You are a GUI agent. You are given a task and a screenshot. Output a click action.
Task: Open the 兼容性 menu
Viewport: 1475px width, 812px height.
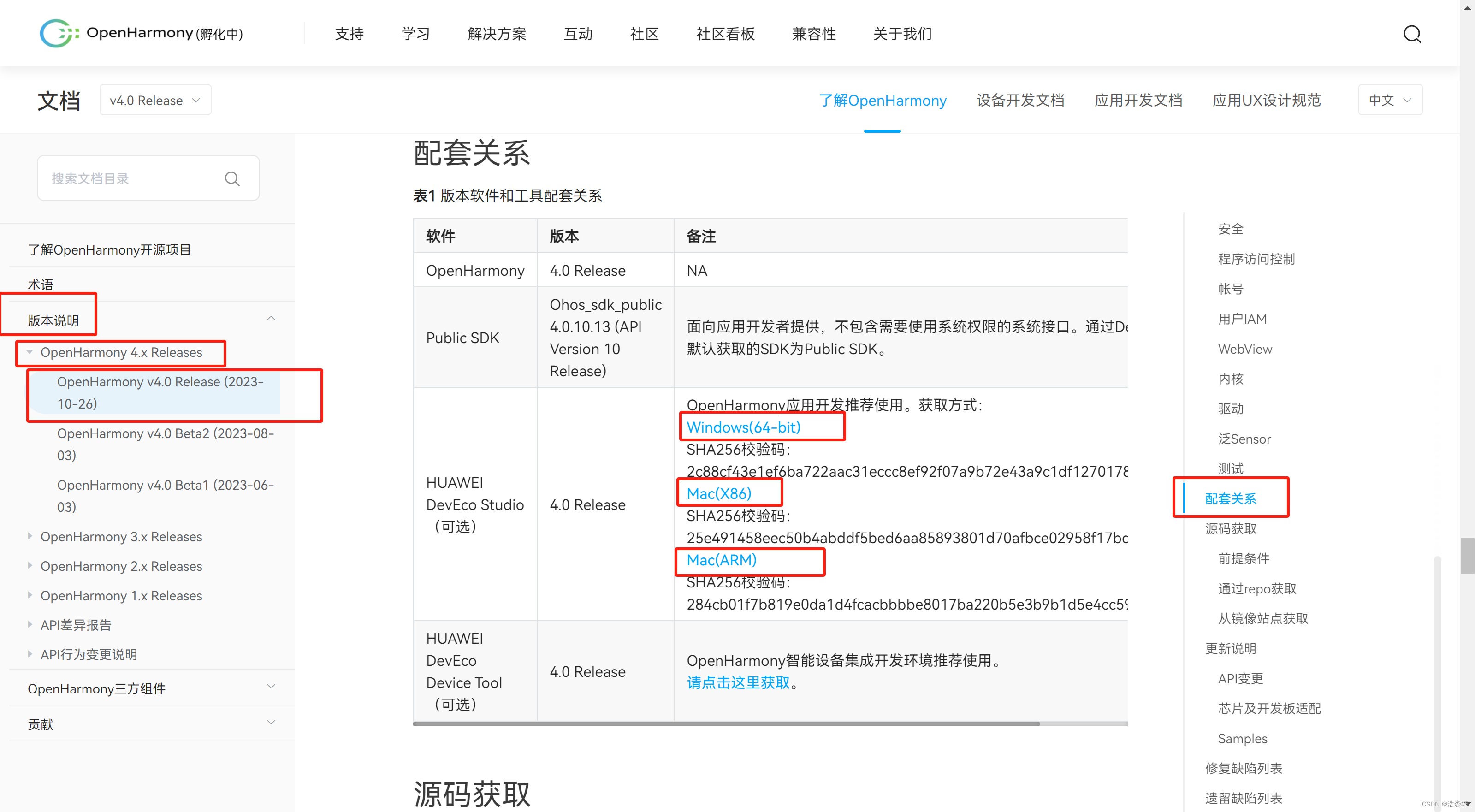[x=814, y=34]
